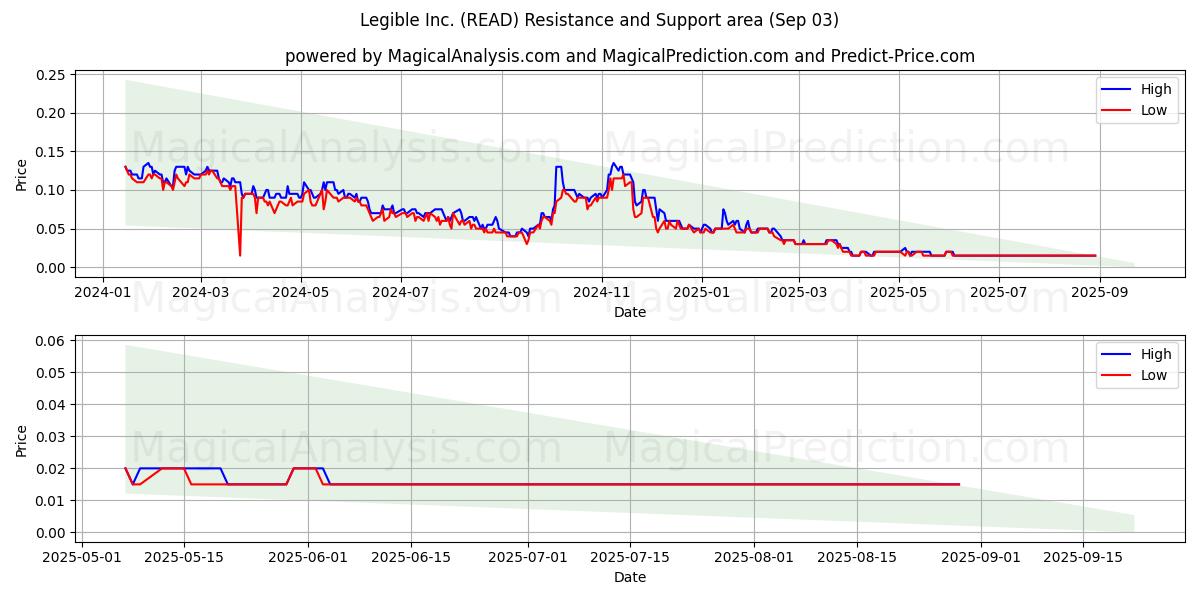Click the '0.06' y-axis tick on bottom chart
1200x600 pixels.
(51, 341)
